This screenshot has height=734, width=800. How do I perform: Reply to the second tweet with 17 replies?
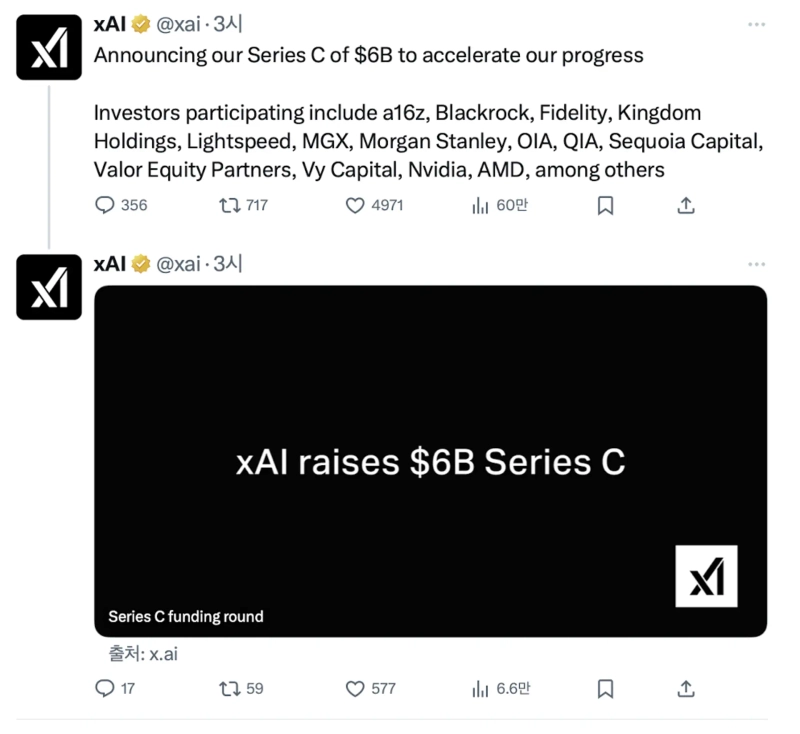[106, 688]
